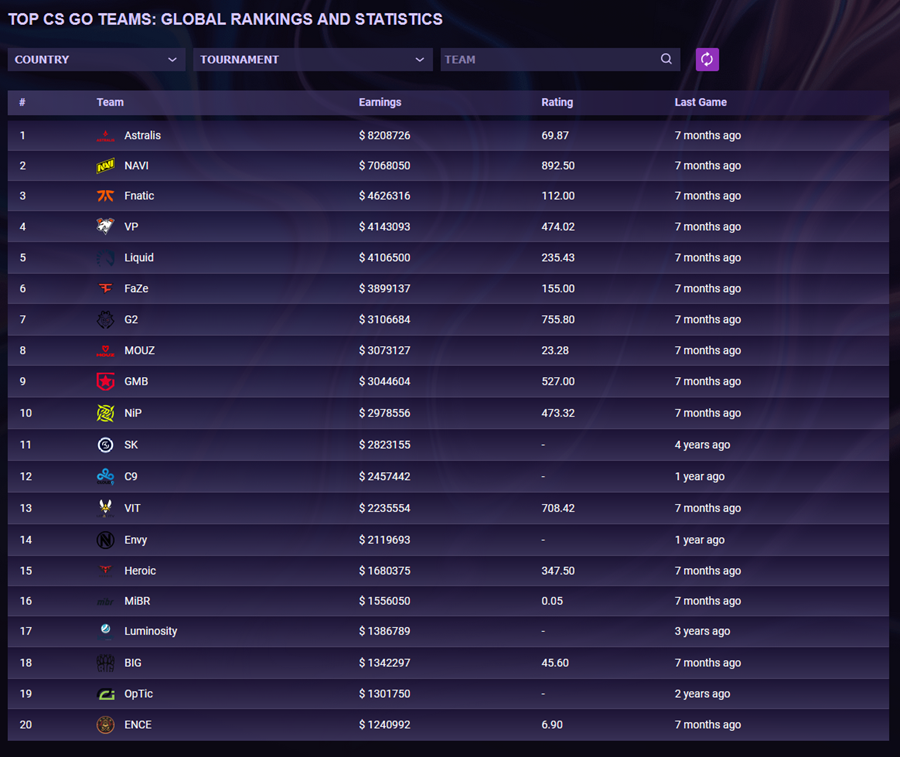This screenshot has height=757, width=900.
Task: Click MiBR rating value 0.05
Action: click(x=552, y=601)
